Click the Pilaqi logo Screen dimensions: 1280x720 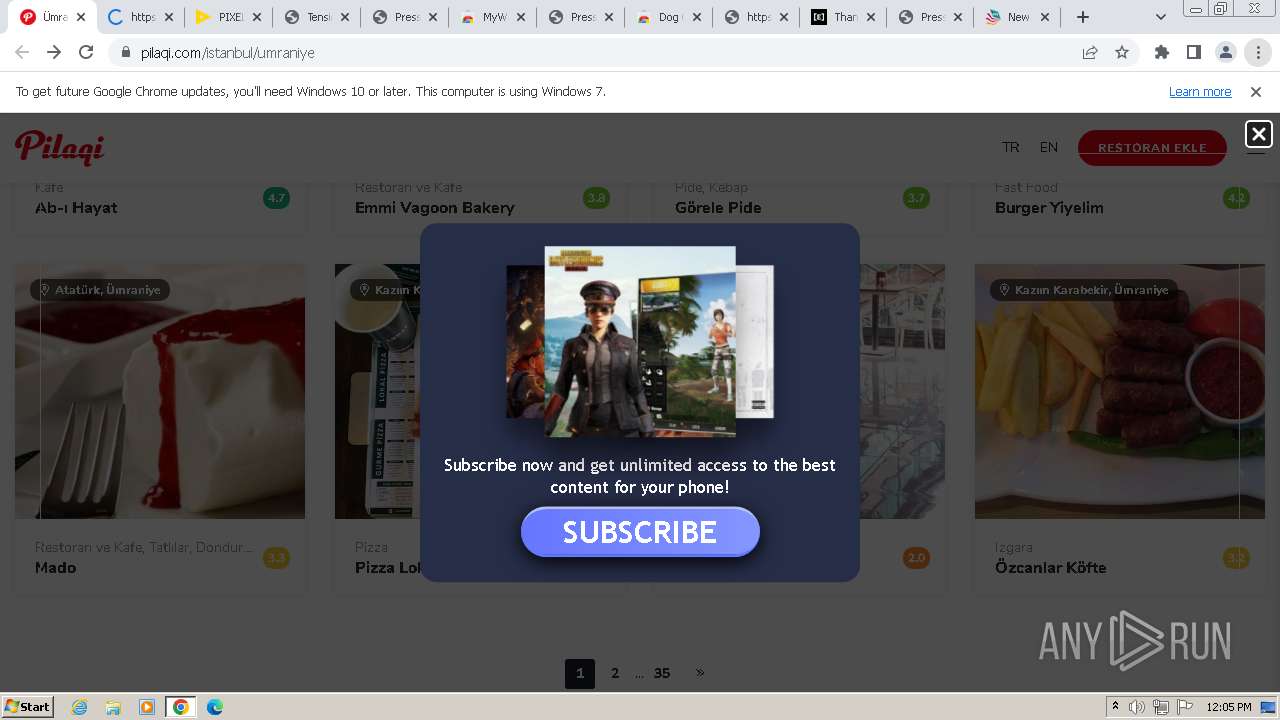click(x=60, y=148)
